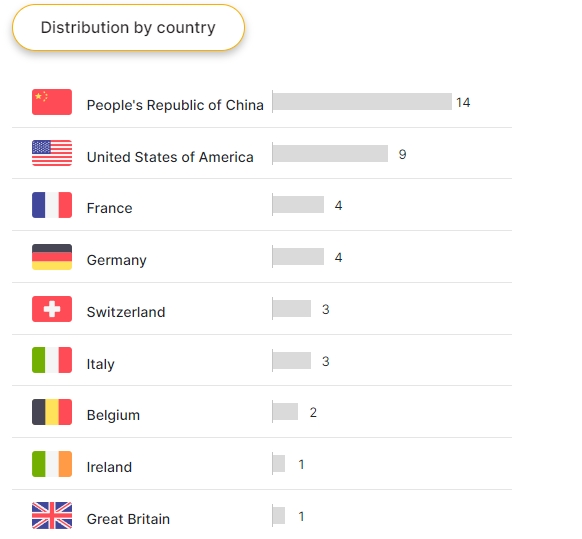
Task: Click the United States of America label
Action: coord(170,157)
